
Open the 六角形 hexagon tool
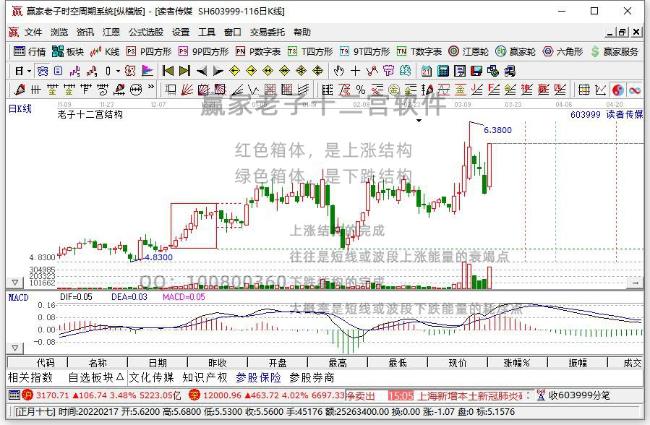click(563, 51)
